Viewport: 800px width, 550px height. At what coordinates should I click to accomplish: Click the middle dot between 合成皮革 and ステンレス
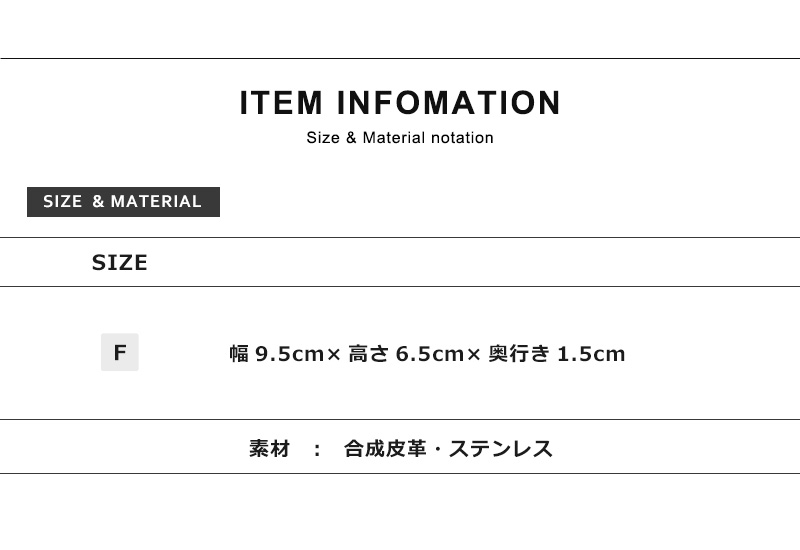(x=437, y=449)
